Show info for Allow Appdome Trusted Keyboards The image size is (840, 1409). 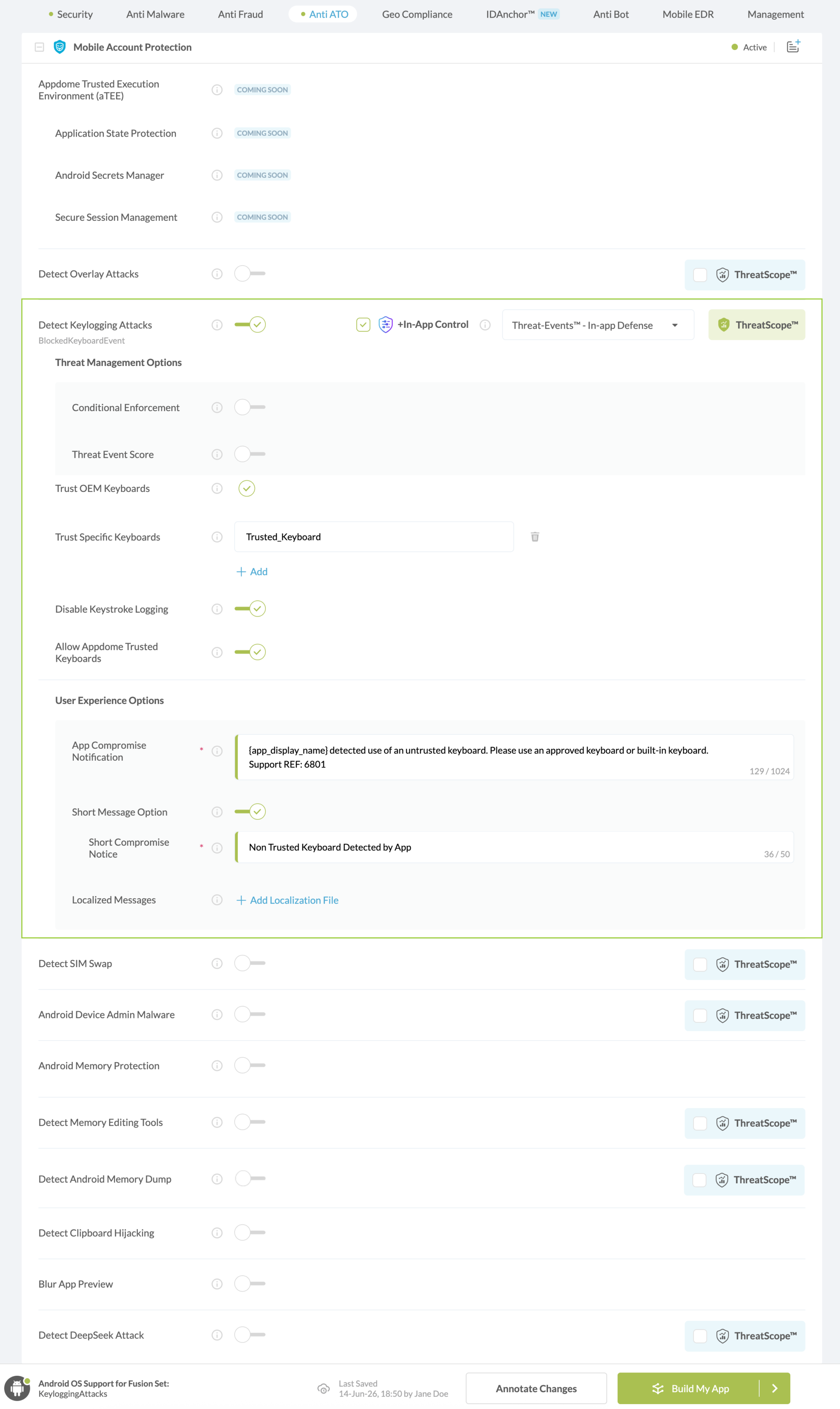[217, 652]
